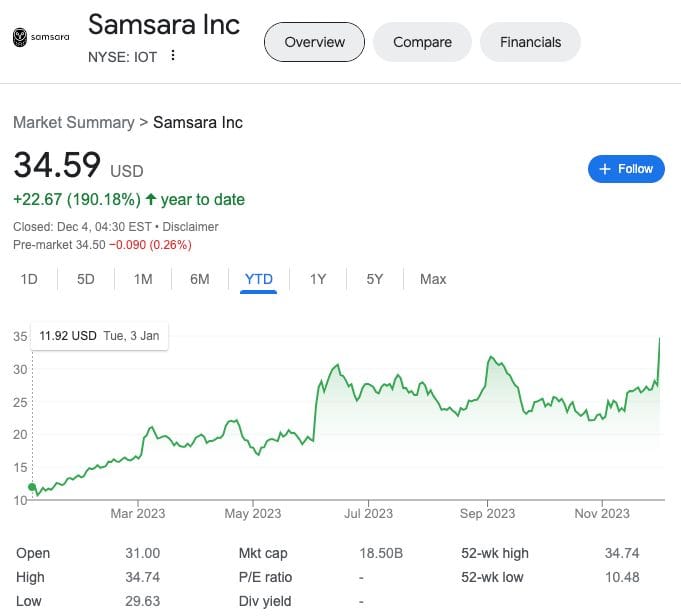Viewport: 681px width, 616px height.
Task: Open the three-dot menu beside NYSE: IOT
Action: click(x=173, y=55)
